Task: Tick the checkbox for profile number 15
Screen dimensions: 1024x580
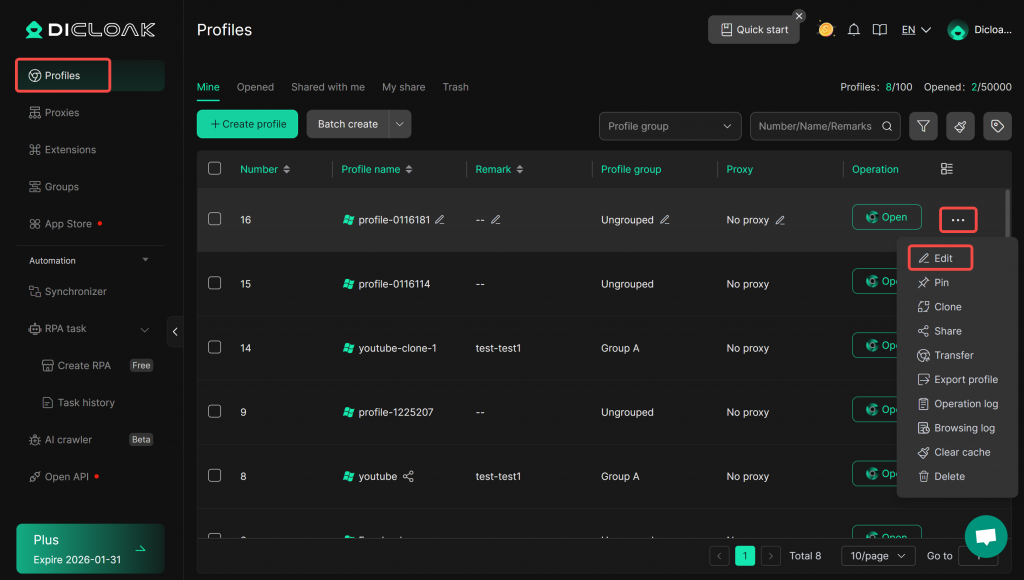Action: 214,283
